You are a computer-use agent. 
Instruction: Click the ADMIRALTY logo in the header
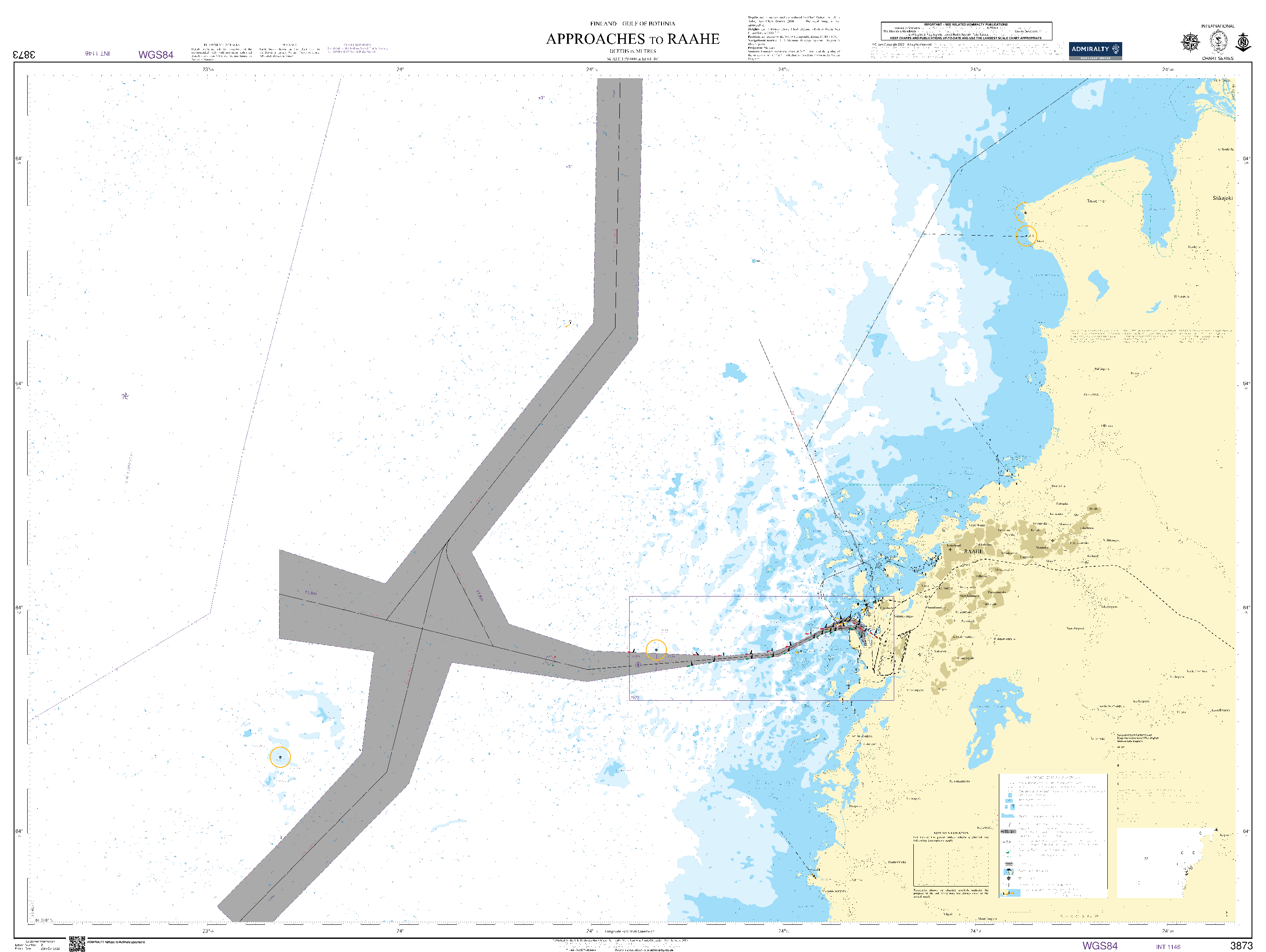click(x=1095, y=51)
